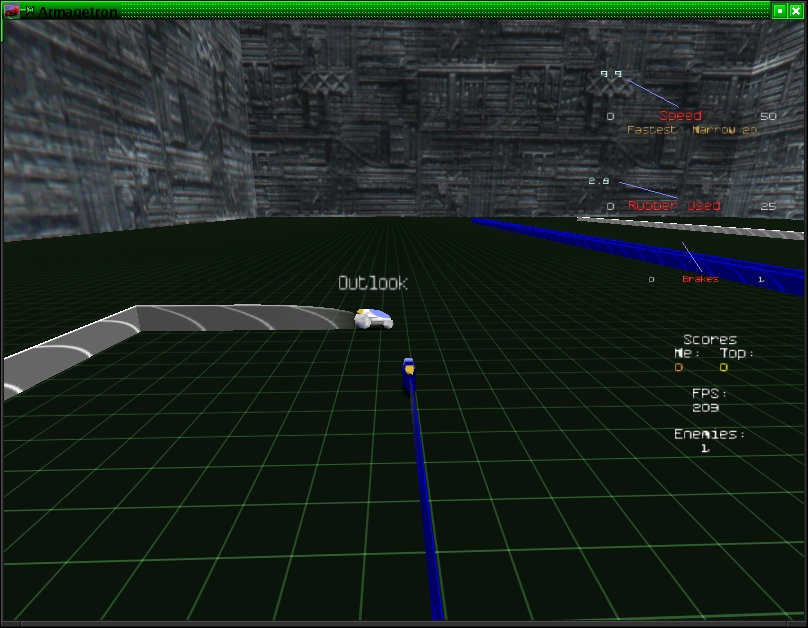Click the Rubber Used gauge label

pyautogui.click(x=674, y=206)
